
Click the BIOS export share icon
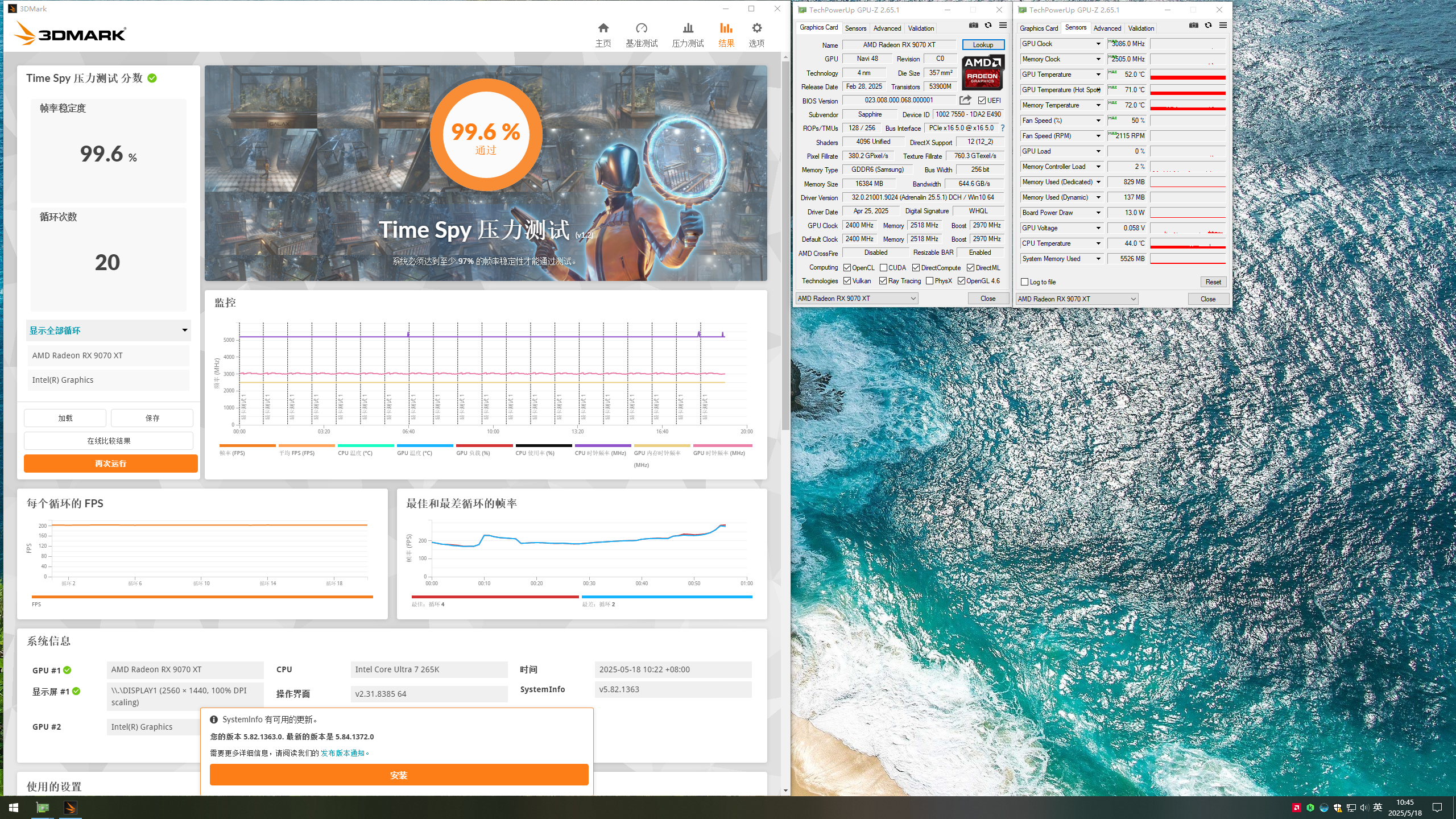point(965,100)
